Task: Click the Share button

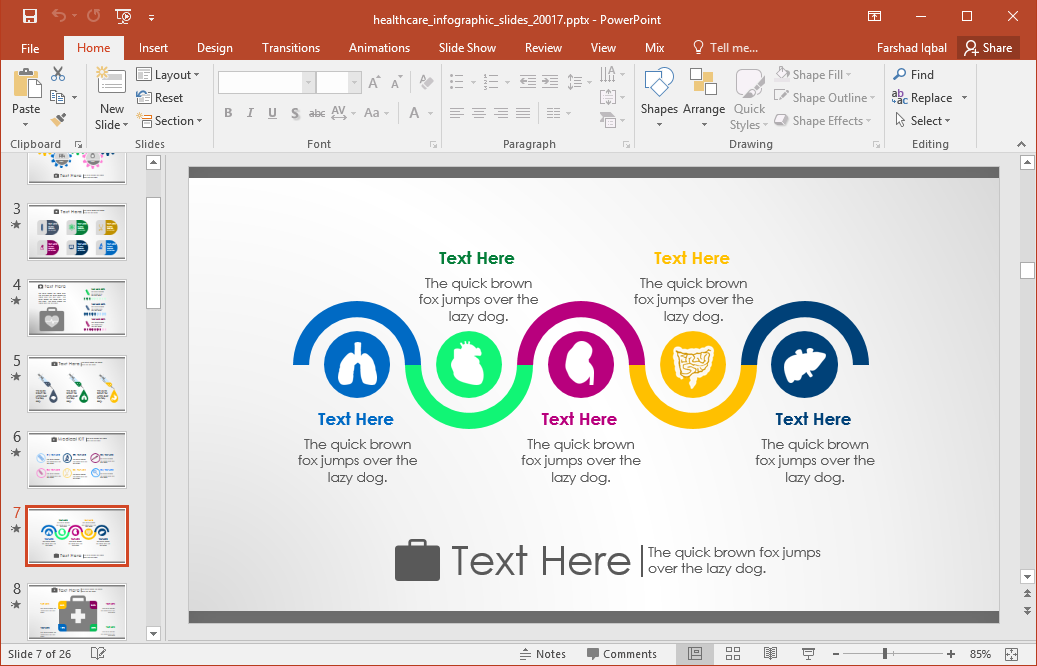Action: point(987,48)
